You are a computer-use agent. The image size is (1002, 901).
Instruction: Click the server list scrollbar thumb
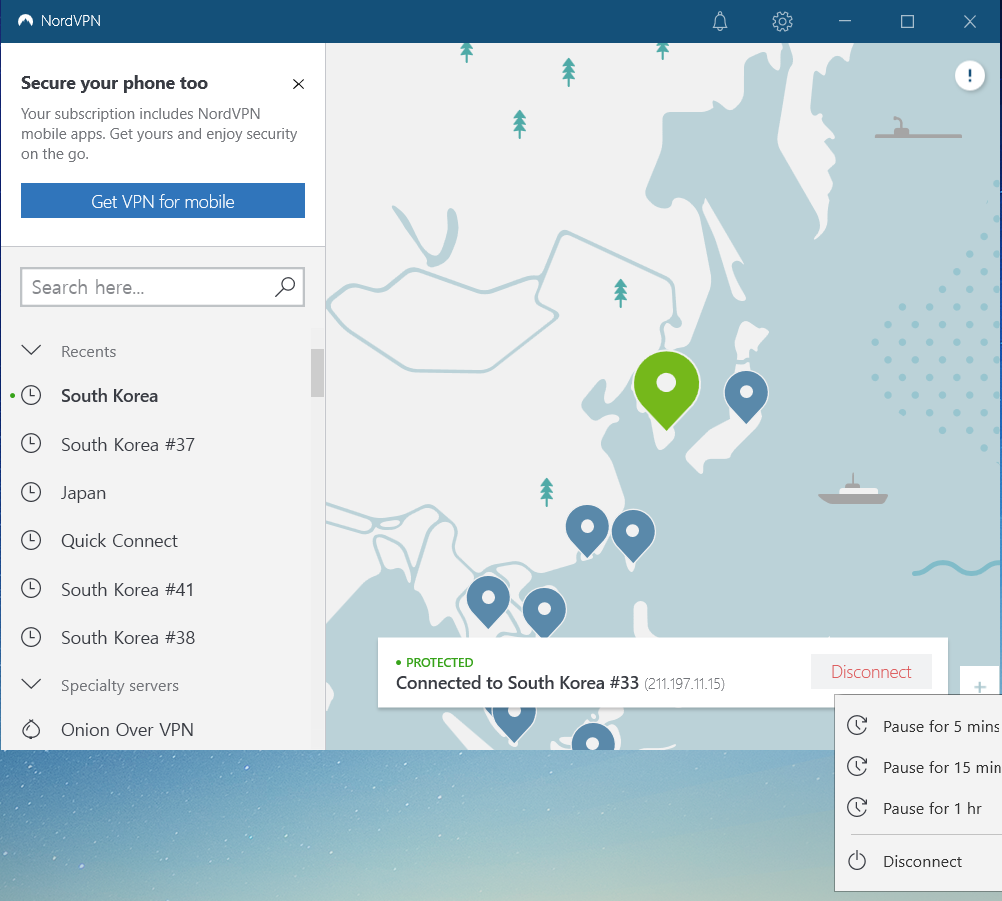click(317, 373)
